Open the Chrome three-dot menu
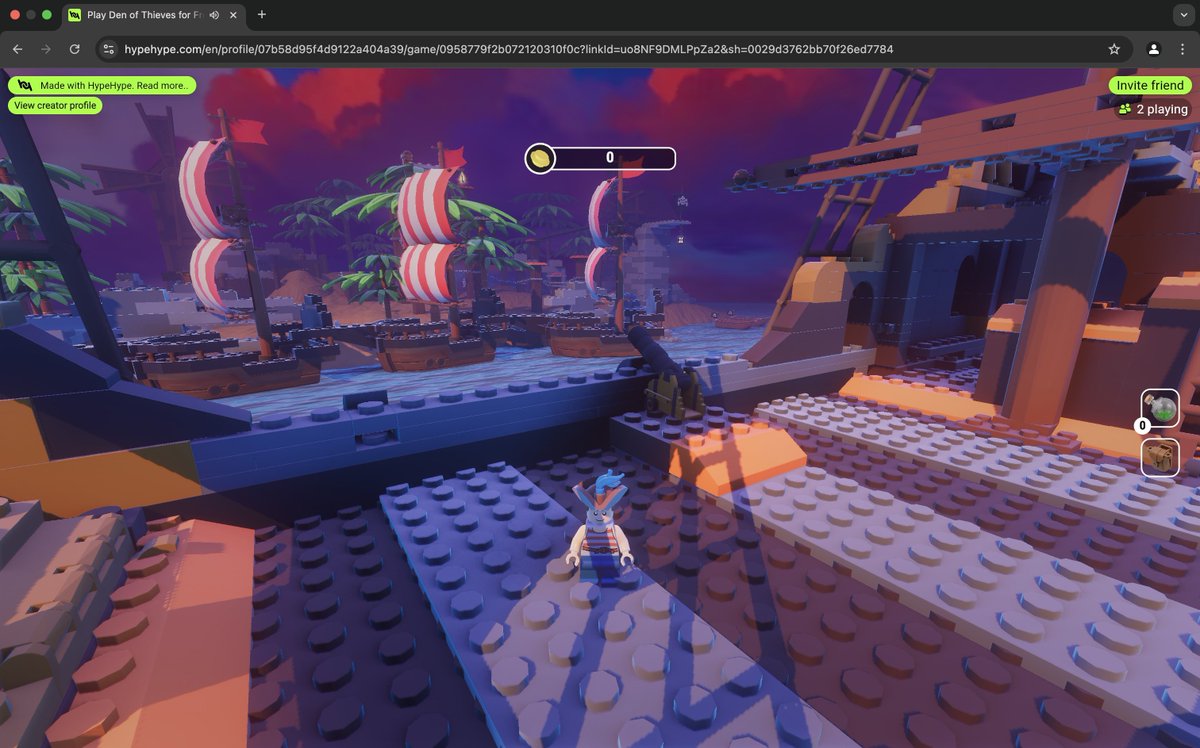This screenshot has width=1200, height=748. [x=1183, y=49]
